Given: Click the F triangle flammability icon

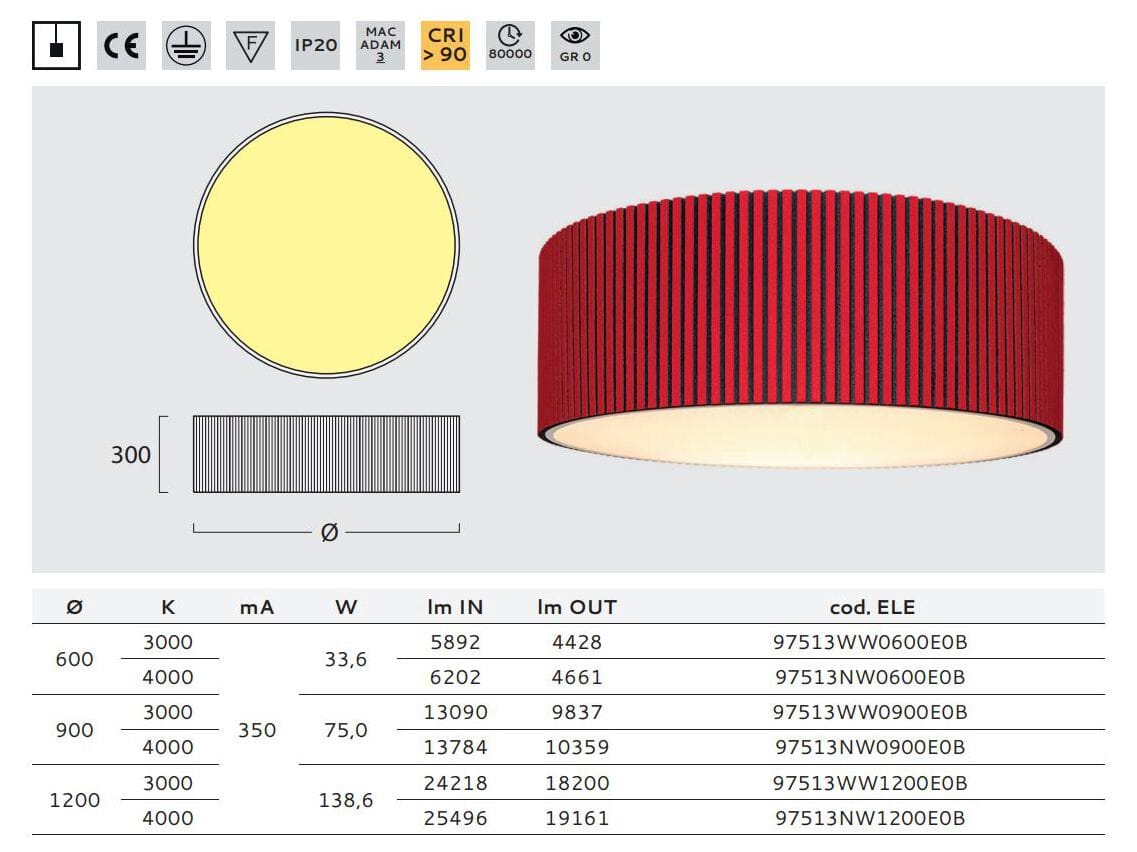Looking at the screenshot, I should pos(250,45).
